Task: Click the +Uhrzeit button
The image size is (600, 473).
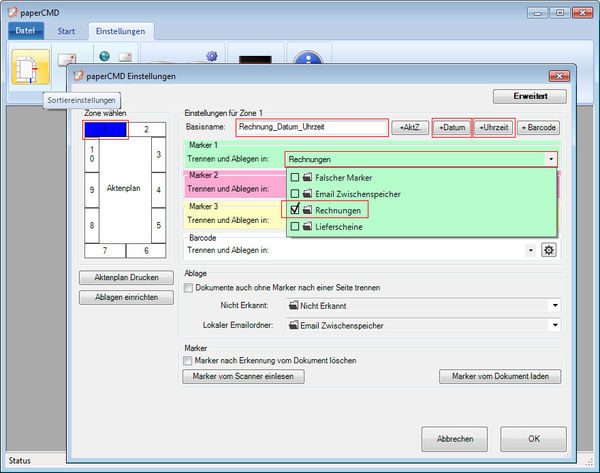Action: (494, 127)
